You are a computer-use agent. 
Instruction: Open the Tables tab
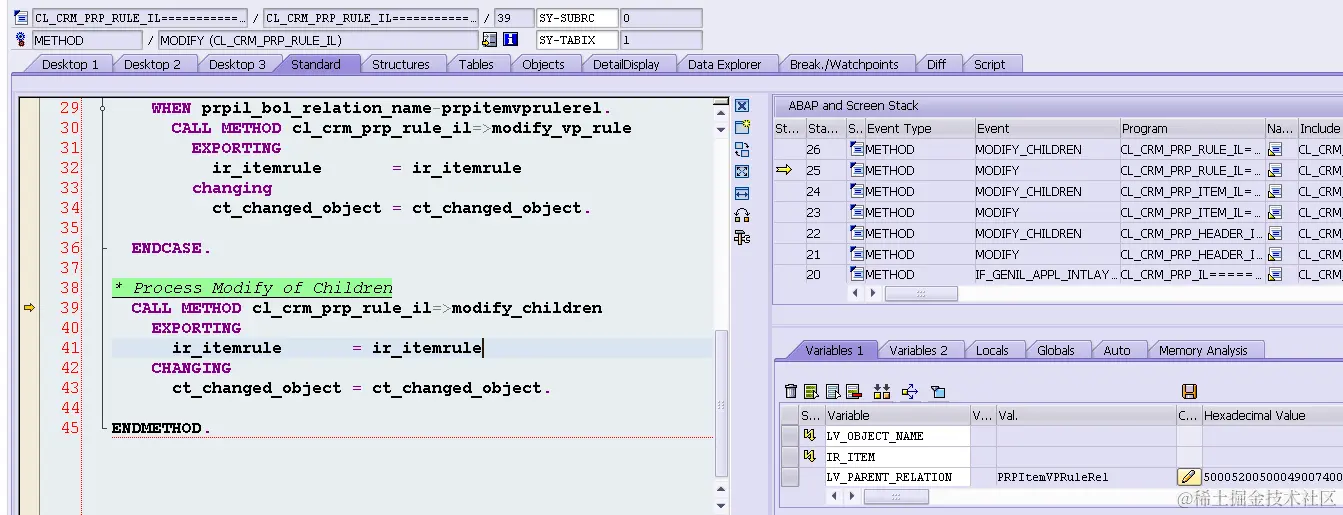pos(476,64)
